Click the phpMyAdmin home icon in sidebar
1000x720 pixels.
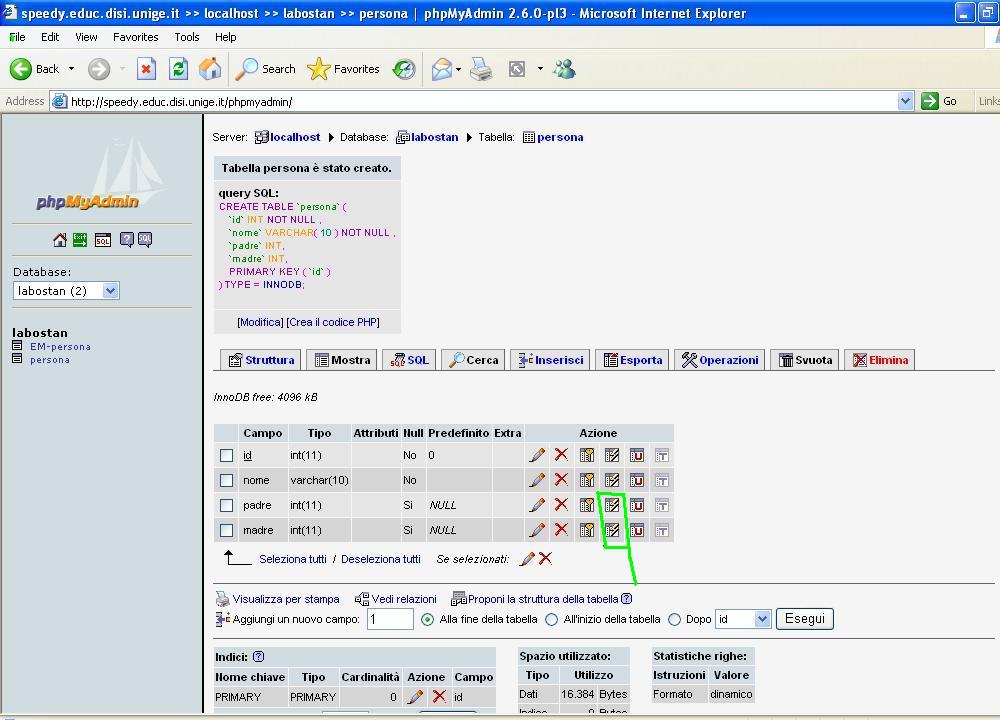click(60, 240)
